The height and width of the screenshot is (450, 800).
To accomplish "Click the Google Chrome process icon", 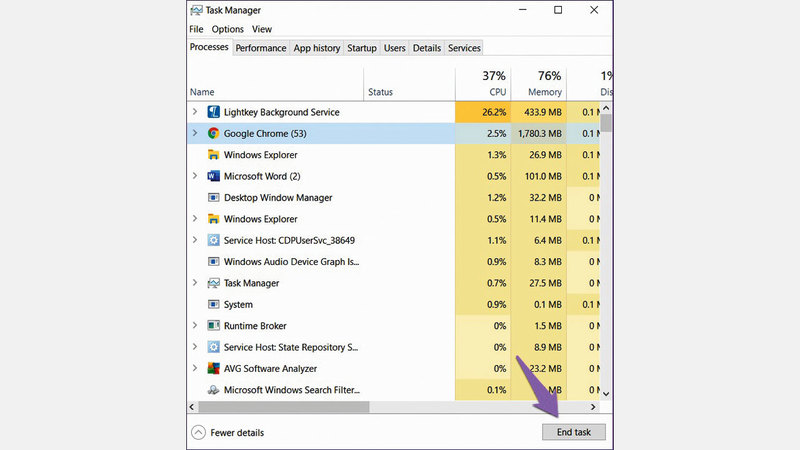I will (x=213, y=133).
